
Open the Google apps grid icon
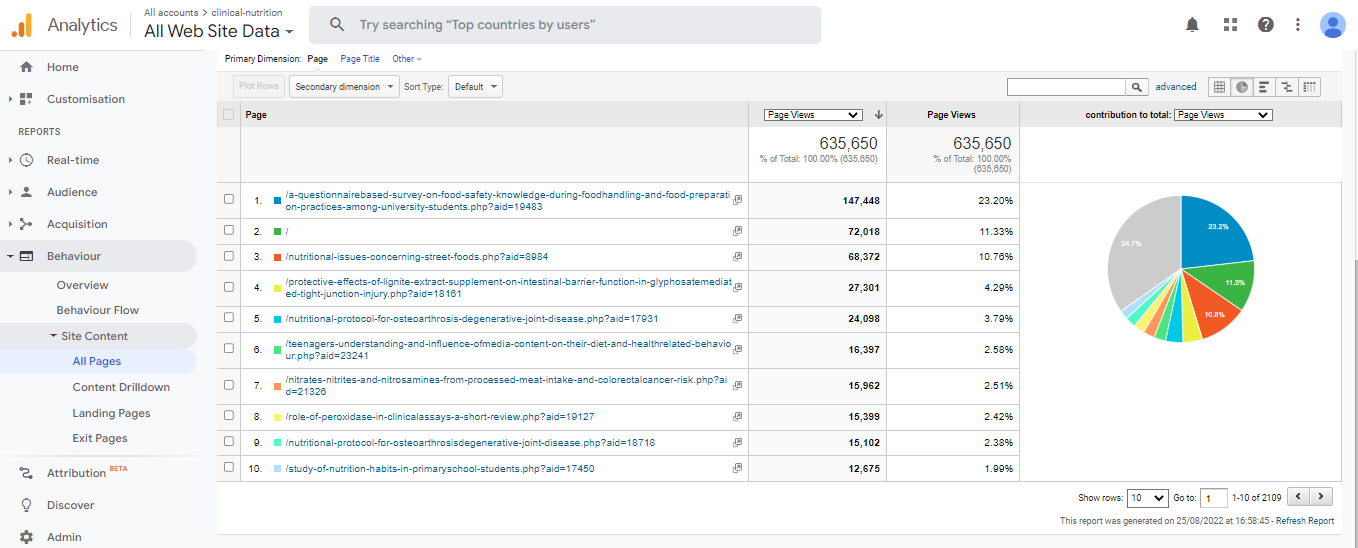[1230, 25]
